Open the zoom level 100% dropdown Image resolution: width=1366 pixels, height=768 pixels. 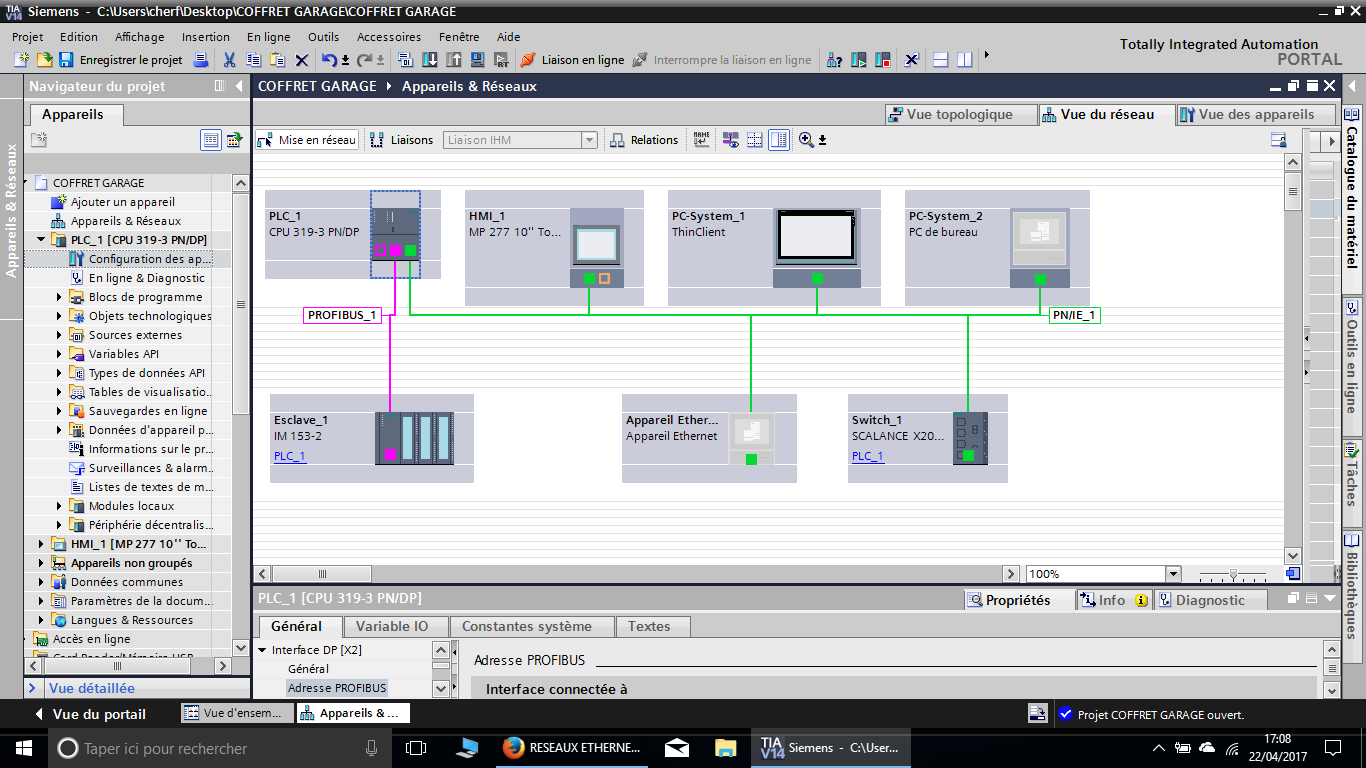coord(1173,574)
